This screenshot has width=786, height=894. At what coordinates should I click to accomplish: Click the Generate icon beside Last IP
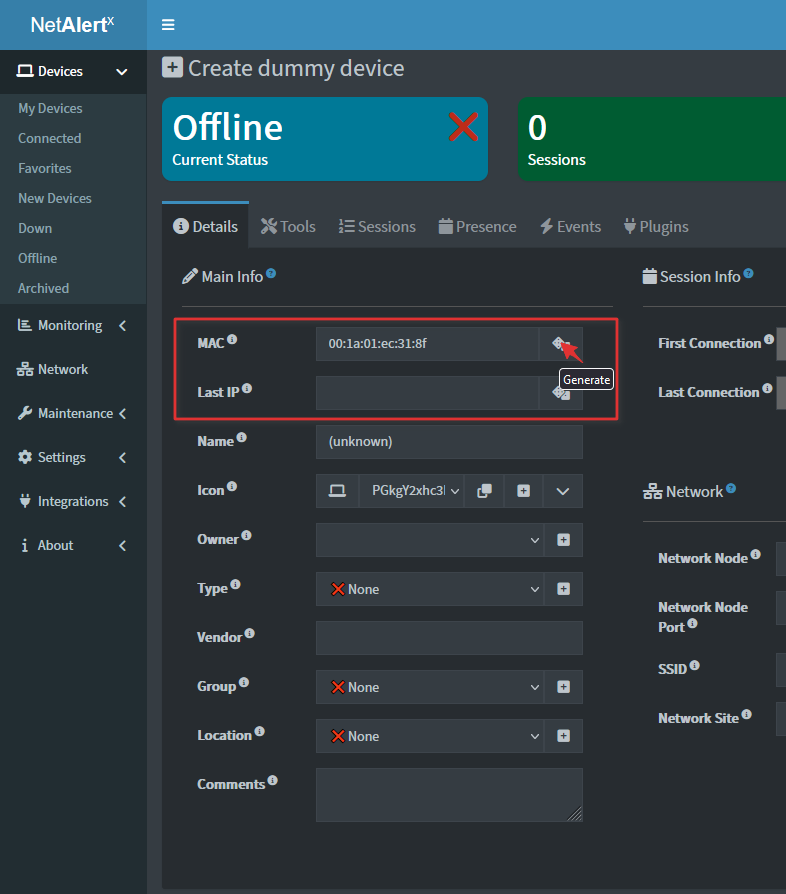pos(561,393)
